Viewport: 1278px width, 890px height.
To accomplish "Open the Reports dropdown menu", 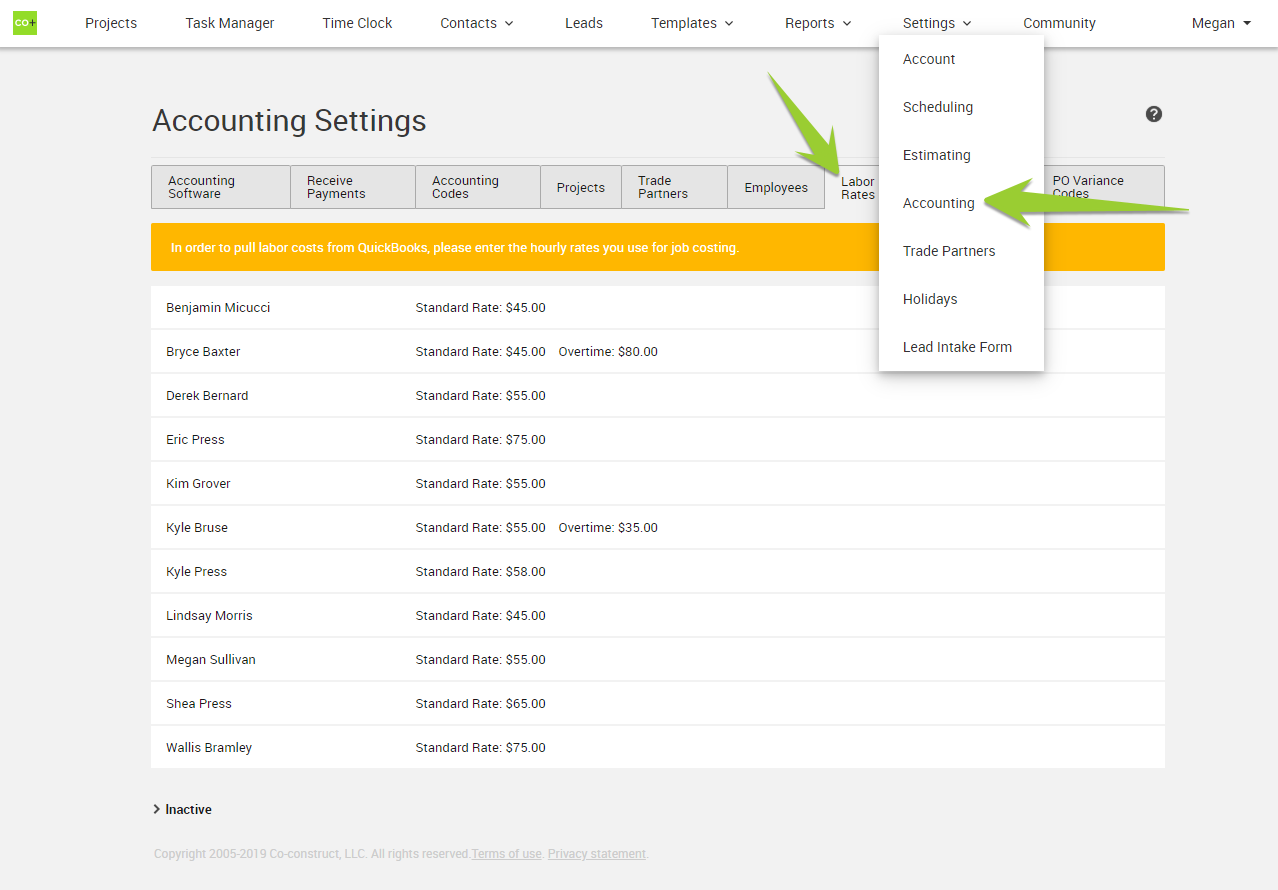I will click(818, 23).
